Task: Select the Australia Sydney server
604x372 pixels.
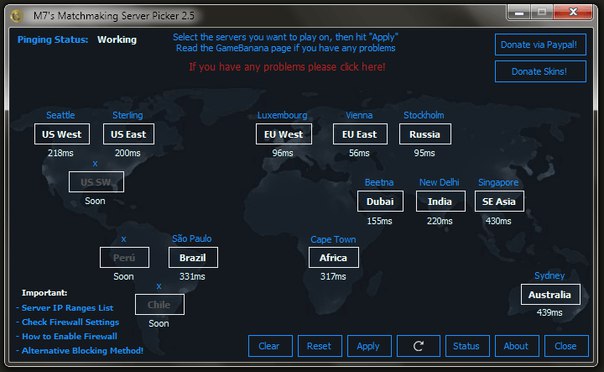Action: pos(550,295)
